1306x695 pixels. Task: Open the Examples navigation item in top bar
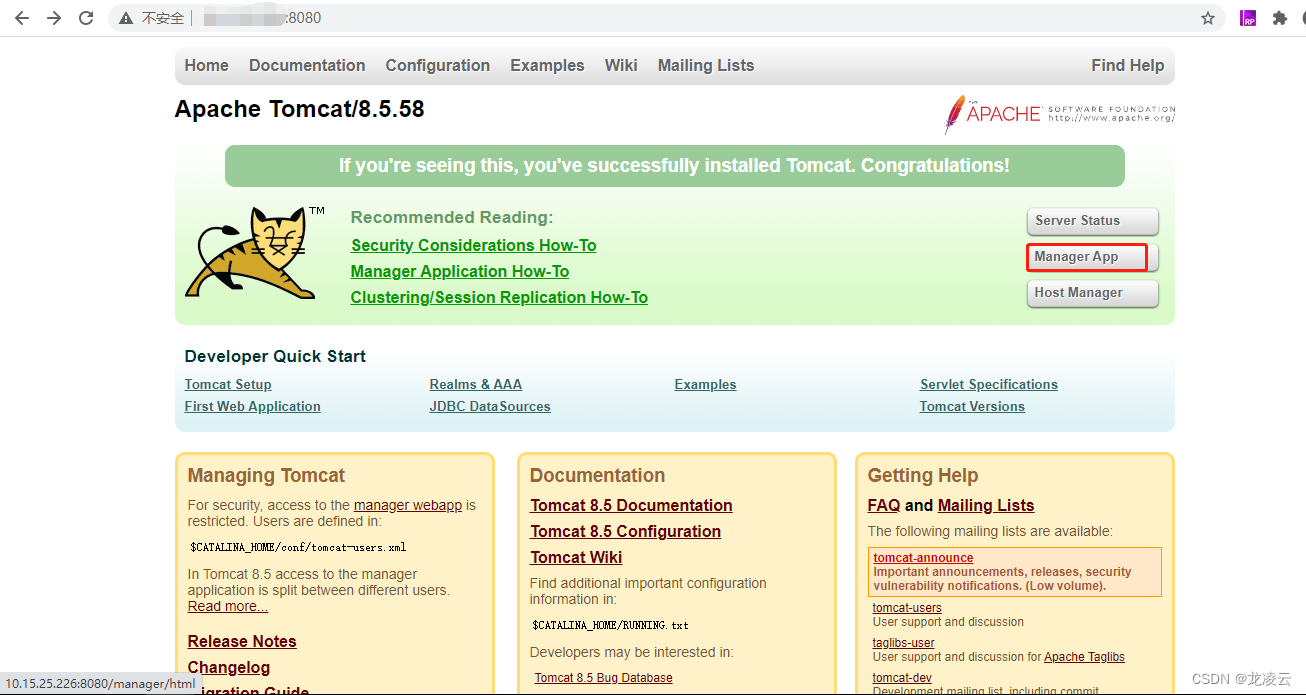coord(547,66)
